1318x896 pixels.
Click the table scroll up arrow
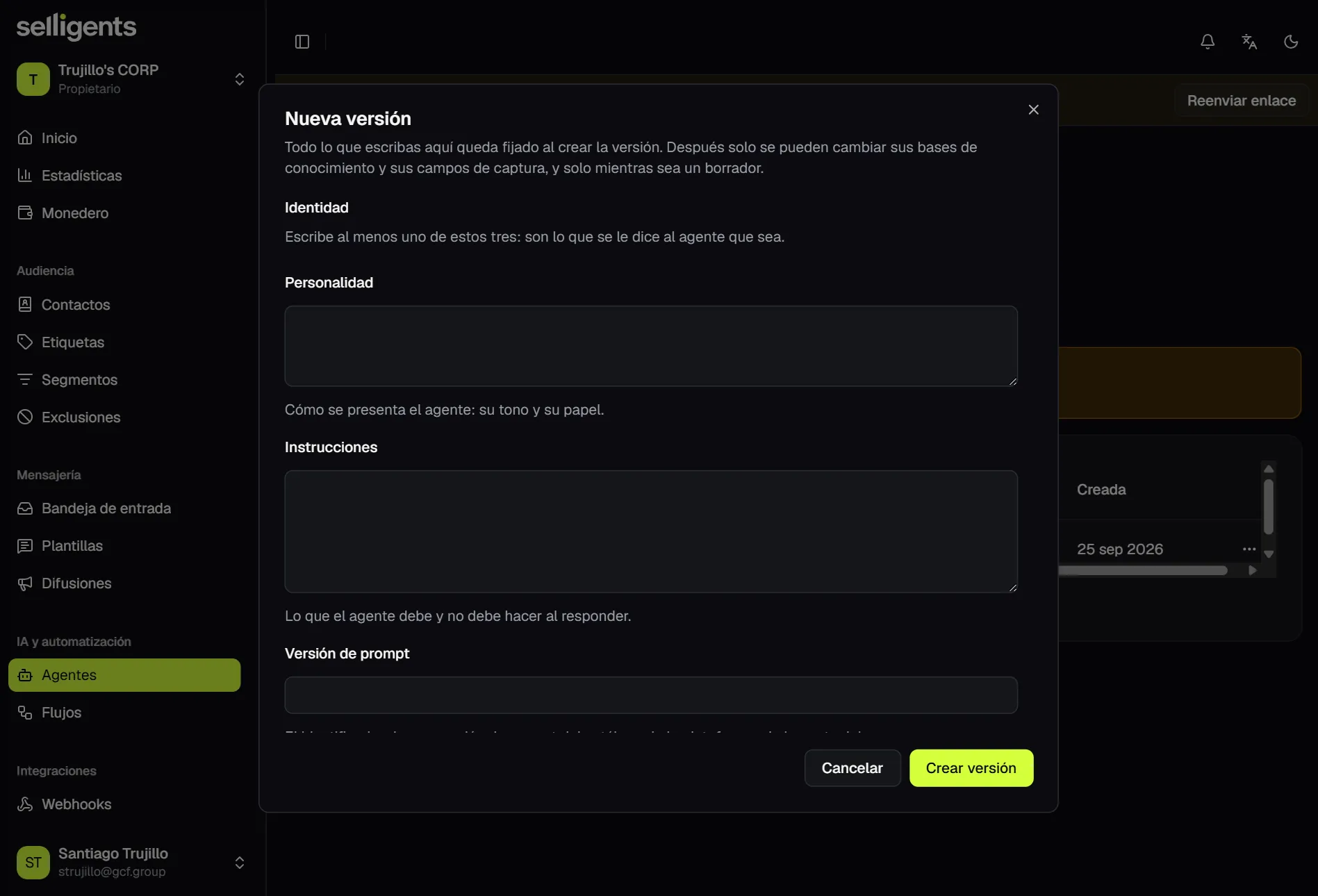click(1269, 469)
